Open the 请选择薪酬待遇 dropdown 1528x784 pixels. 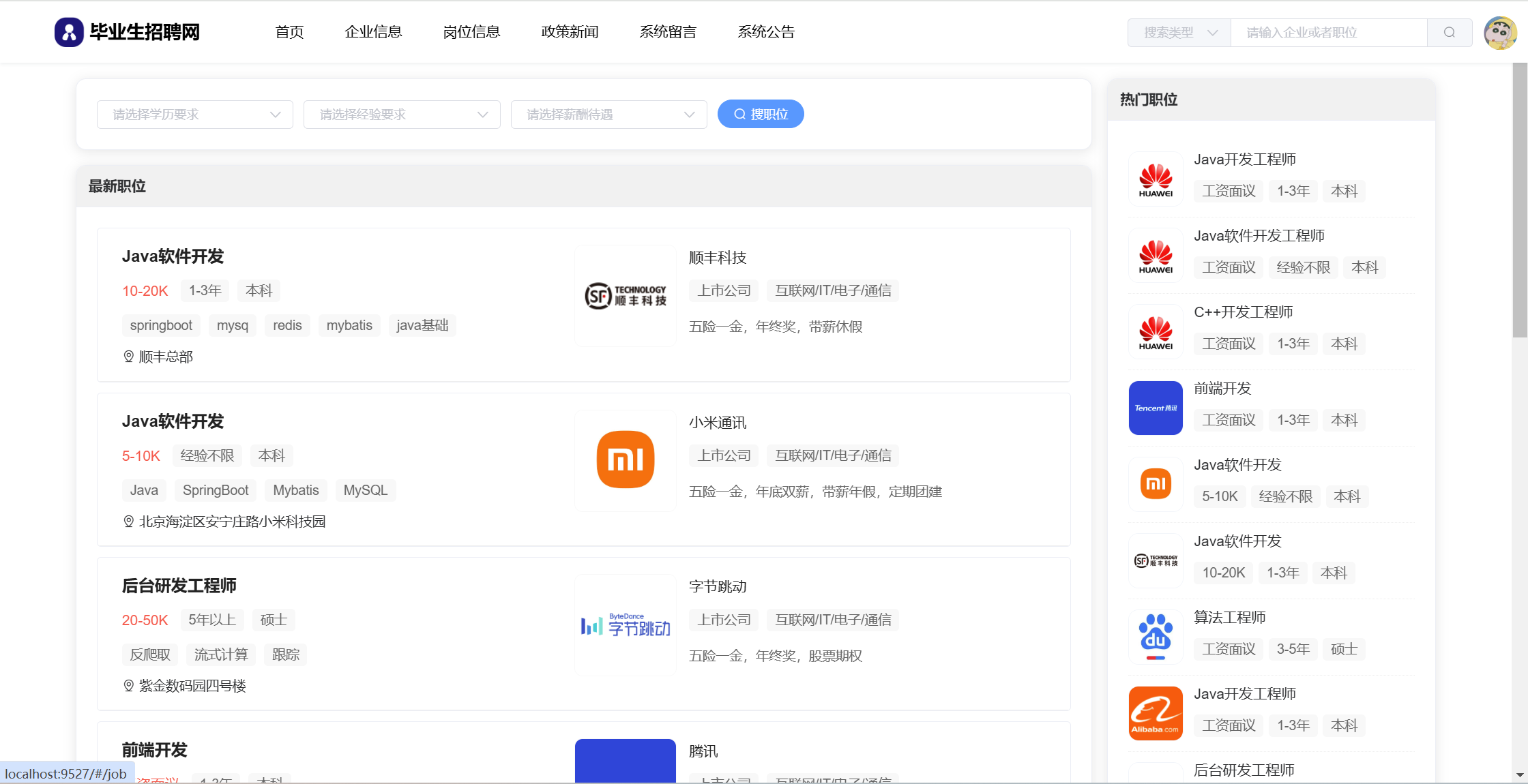(x=608, y=115)
